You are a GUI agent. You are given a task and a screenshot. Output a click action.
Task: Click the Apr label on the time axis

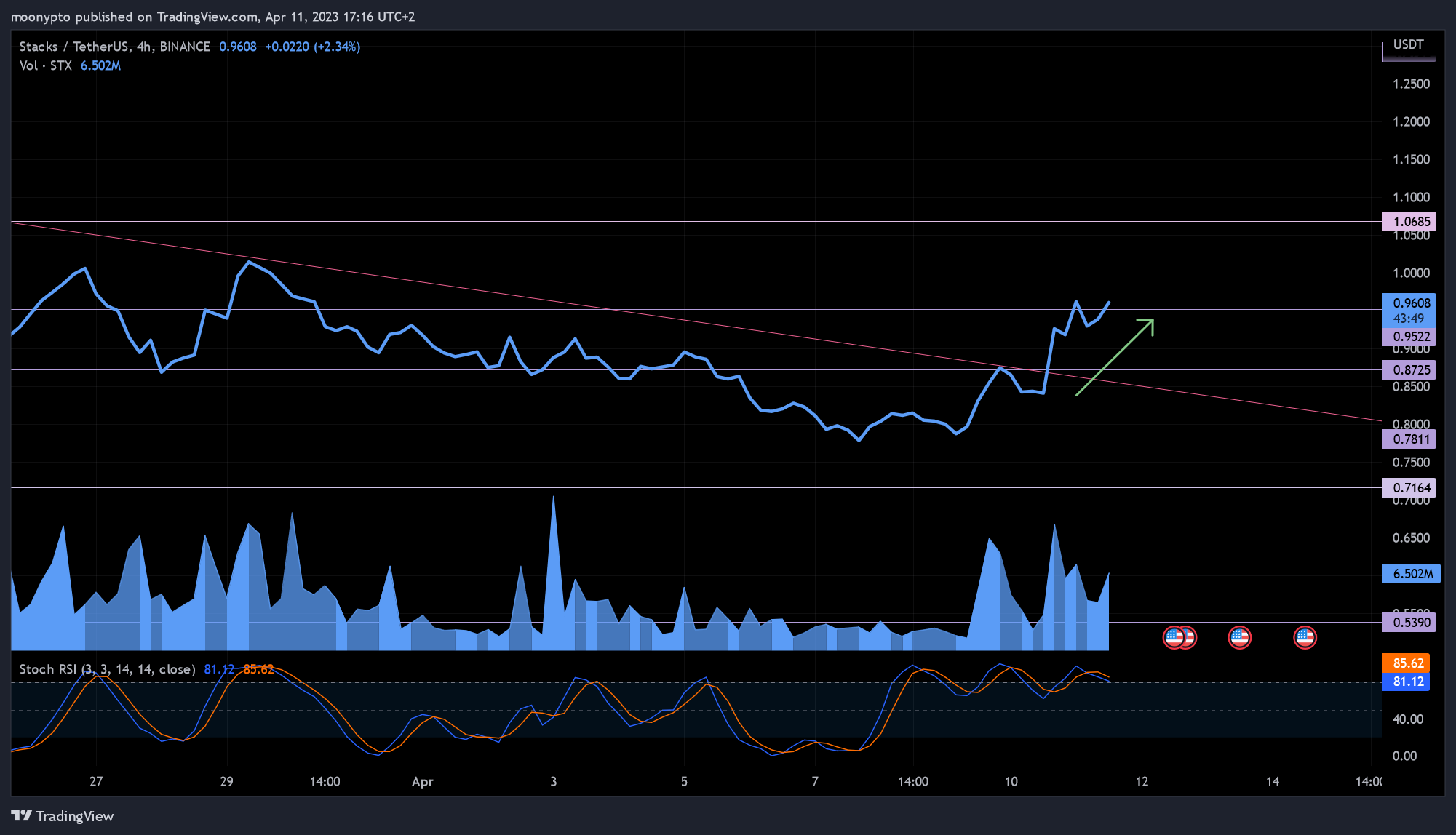(422, 782)
